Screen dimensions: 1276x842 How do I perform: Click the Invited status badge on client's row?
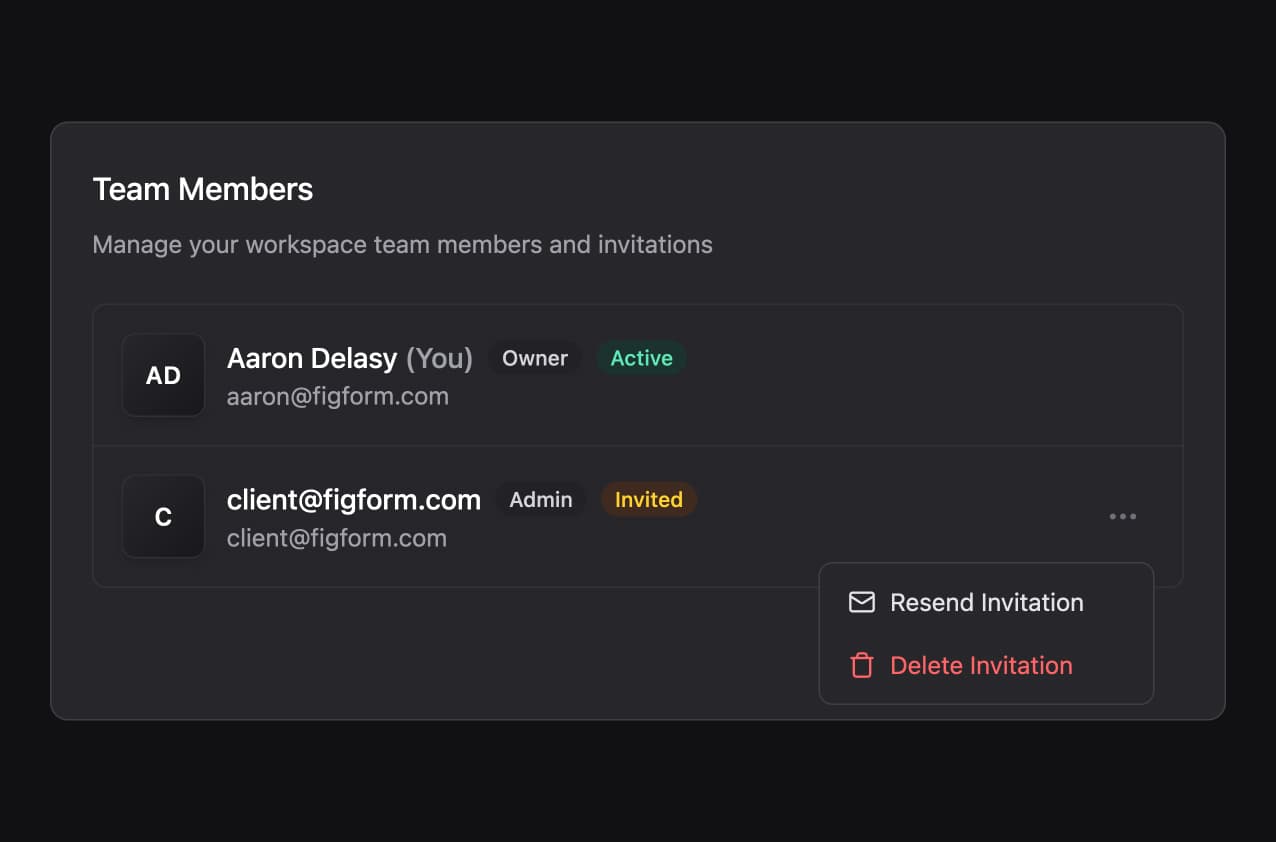[x=648, y=499]
